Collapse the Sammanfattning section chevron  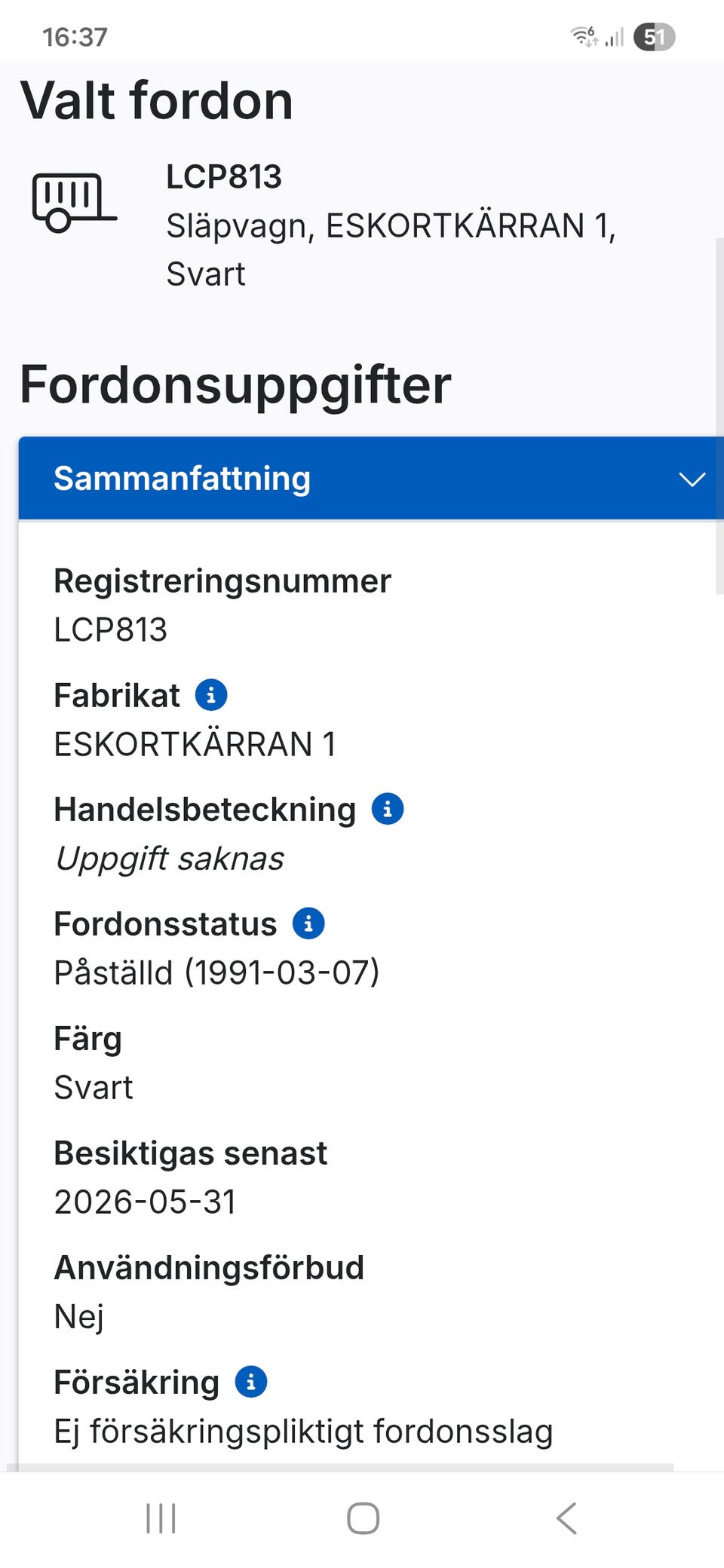(x=692, y=479)
